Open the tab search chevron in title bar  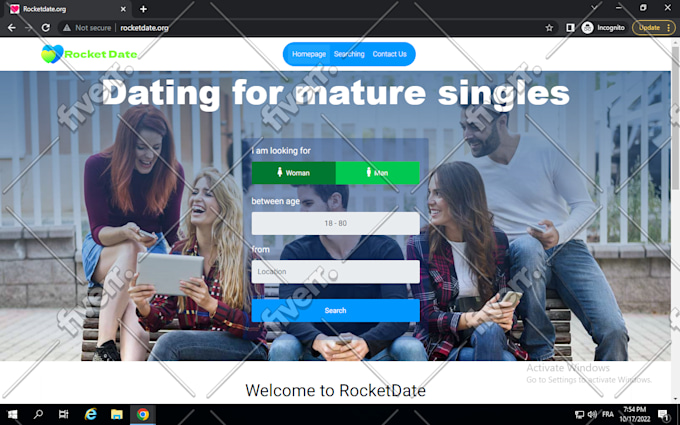pyautogui.click(x=594, y=7)
